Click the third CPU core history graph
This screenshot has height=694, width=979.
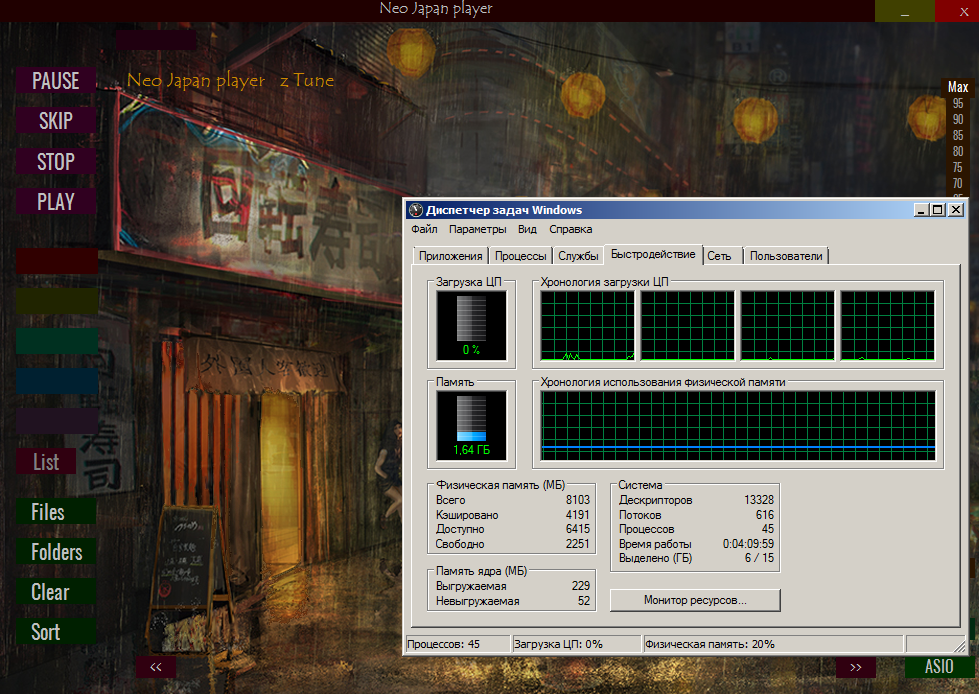[x=787, y=326]
